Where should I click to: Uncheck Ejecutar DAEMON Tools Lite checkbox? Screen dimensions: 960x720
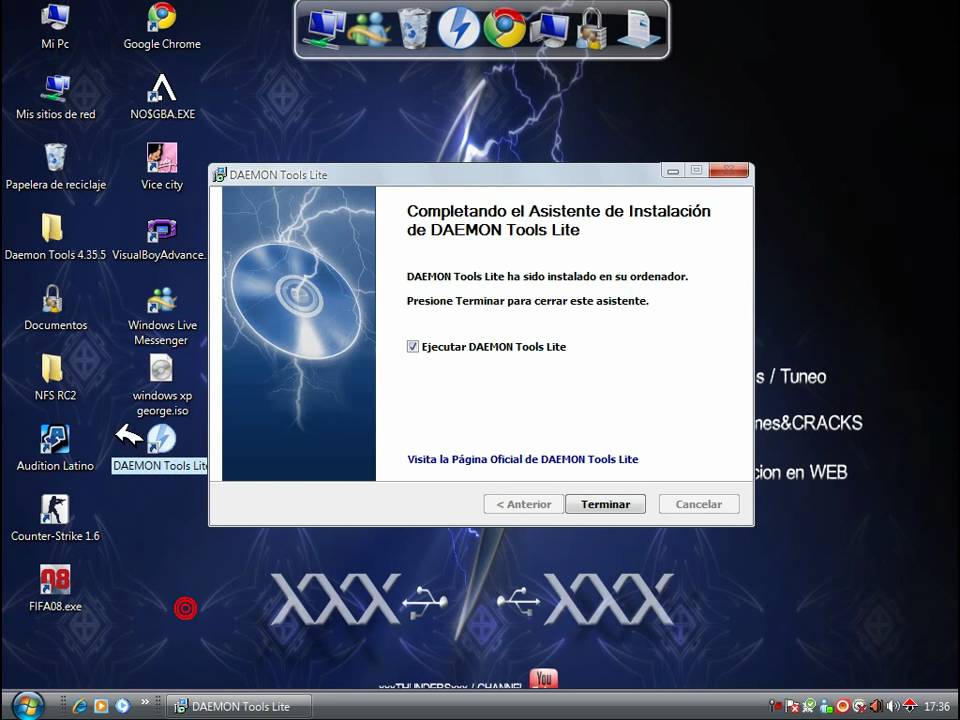[413, 347]
